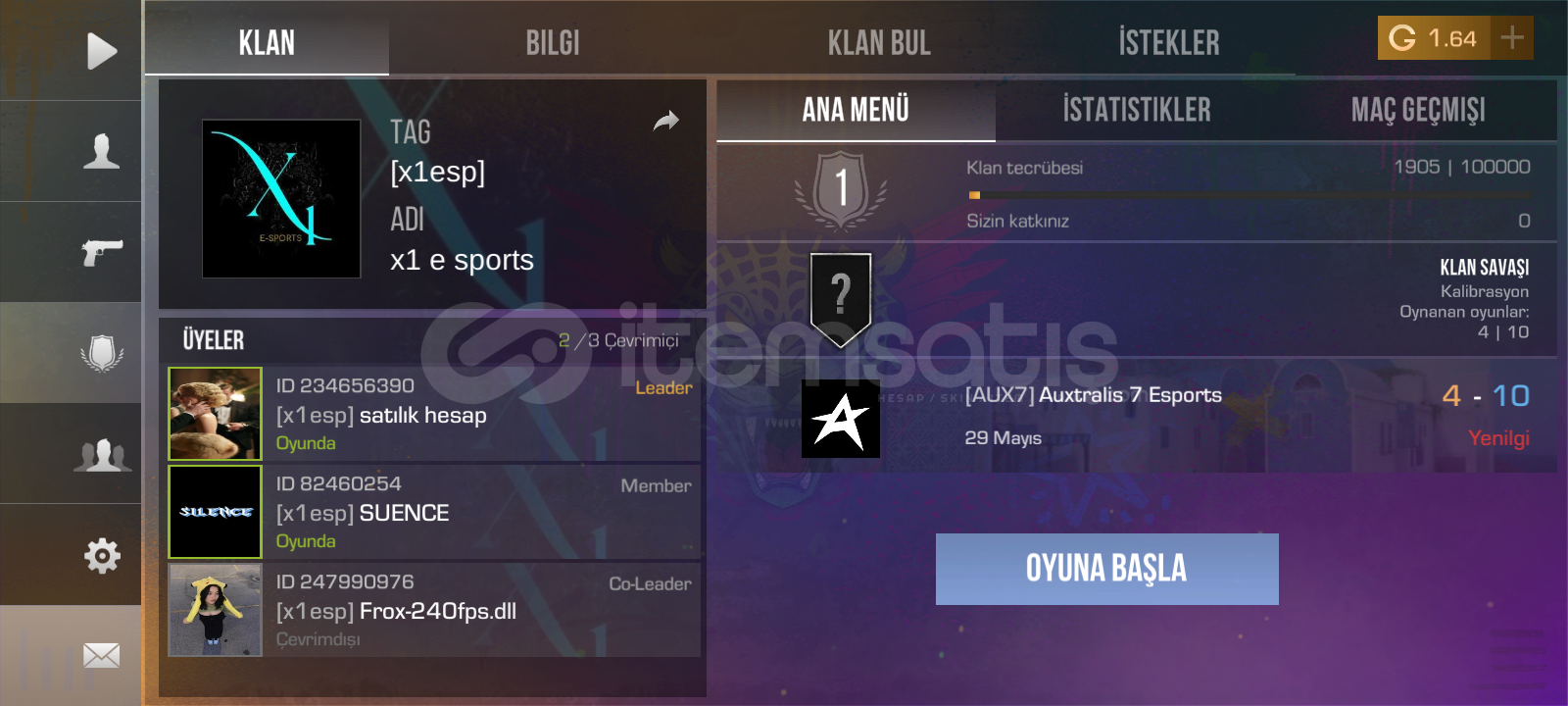Viewport: 1568px width, 706px height.
Task: Switch to the BILGI tab
Action: [553, 43]
